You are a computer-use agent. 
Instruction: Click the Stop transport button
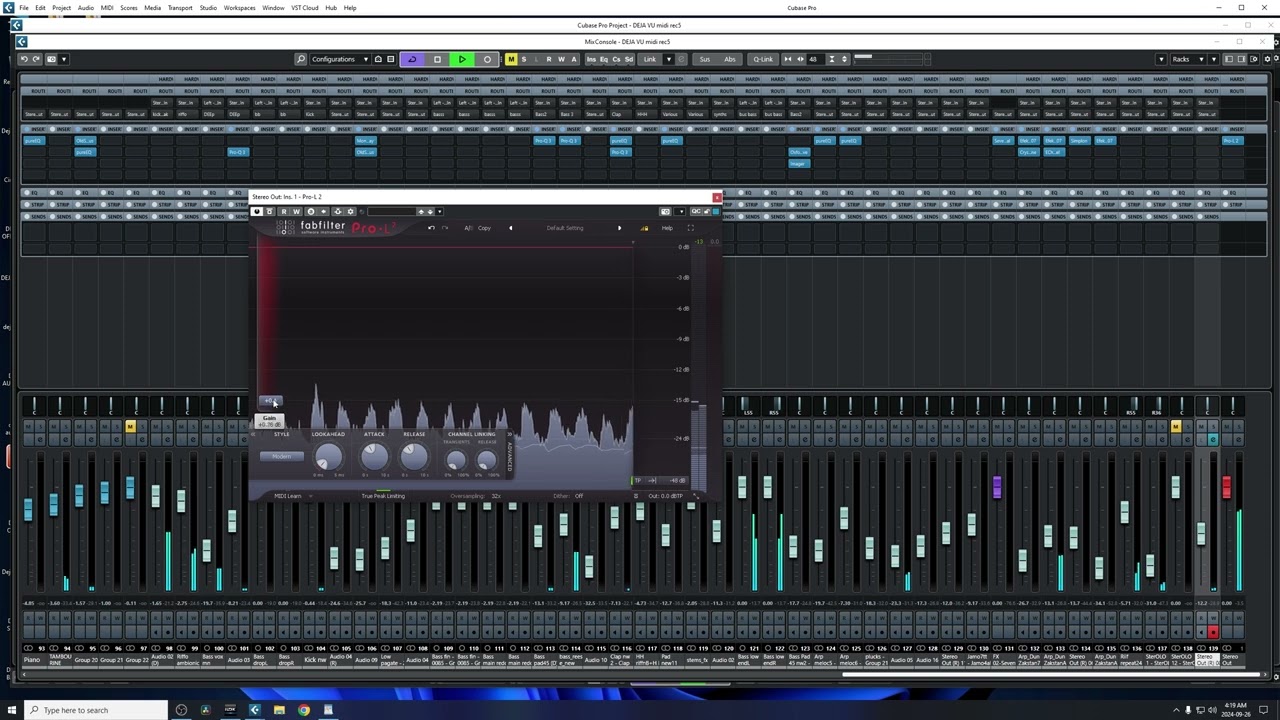click(x=437, y=59)
